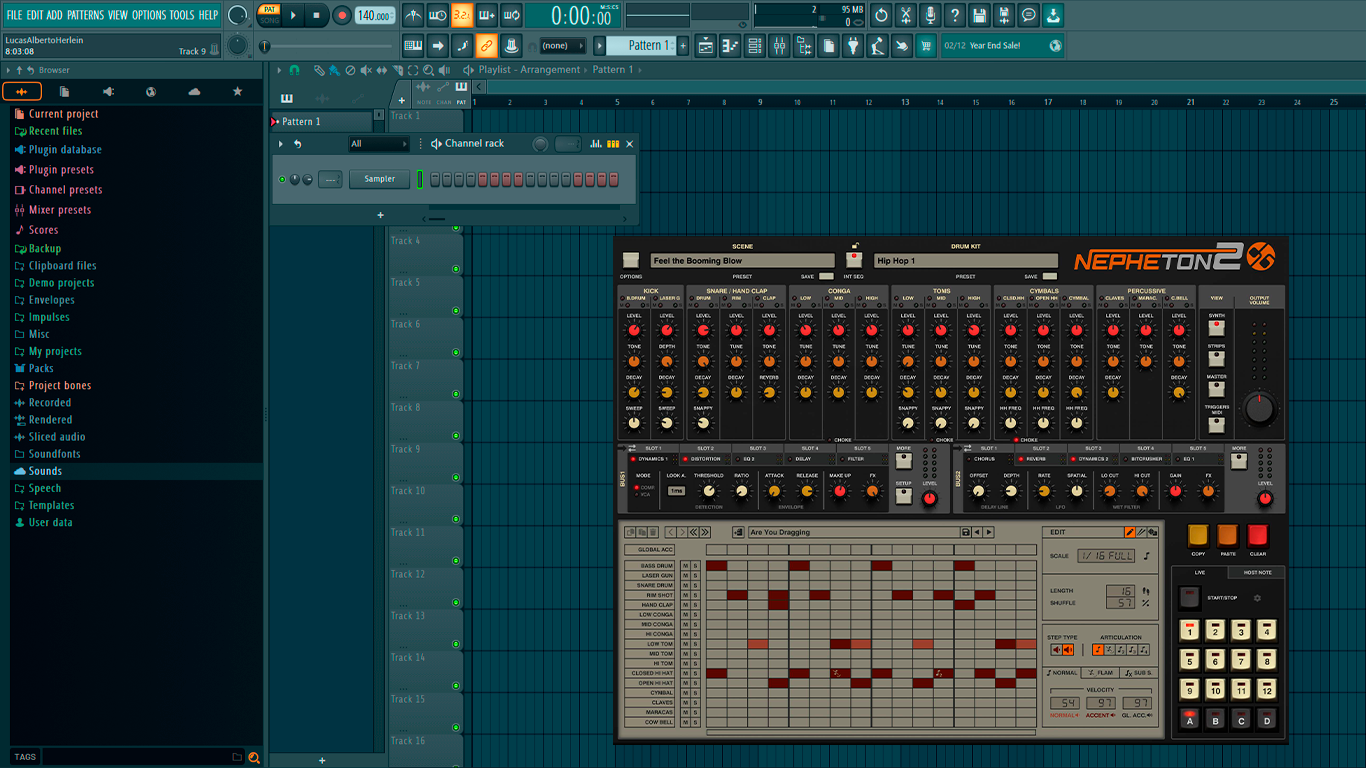Click the Nepheton OUTPUT VOLUME knob
Screen dimensions: 1366x768
click(x=1260, y=408)
